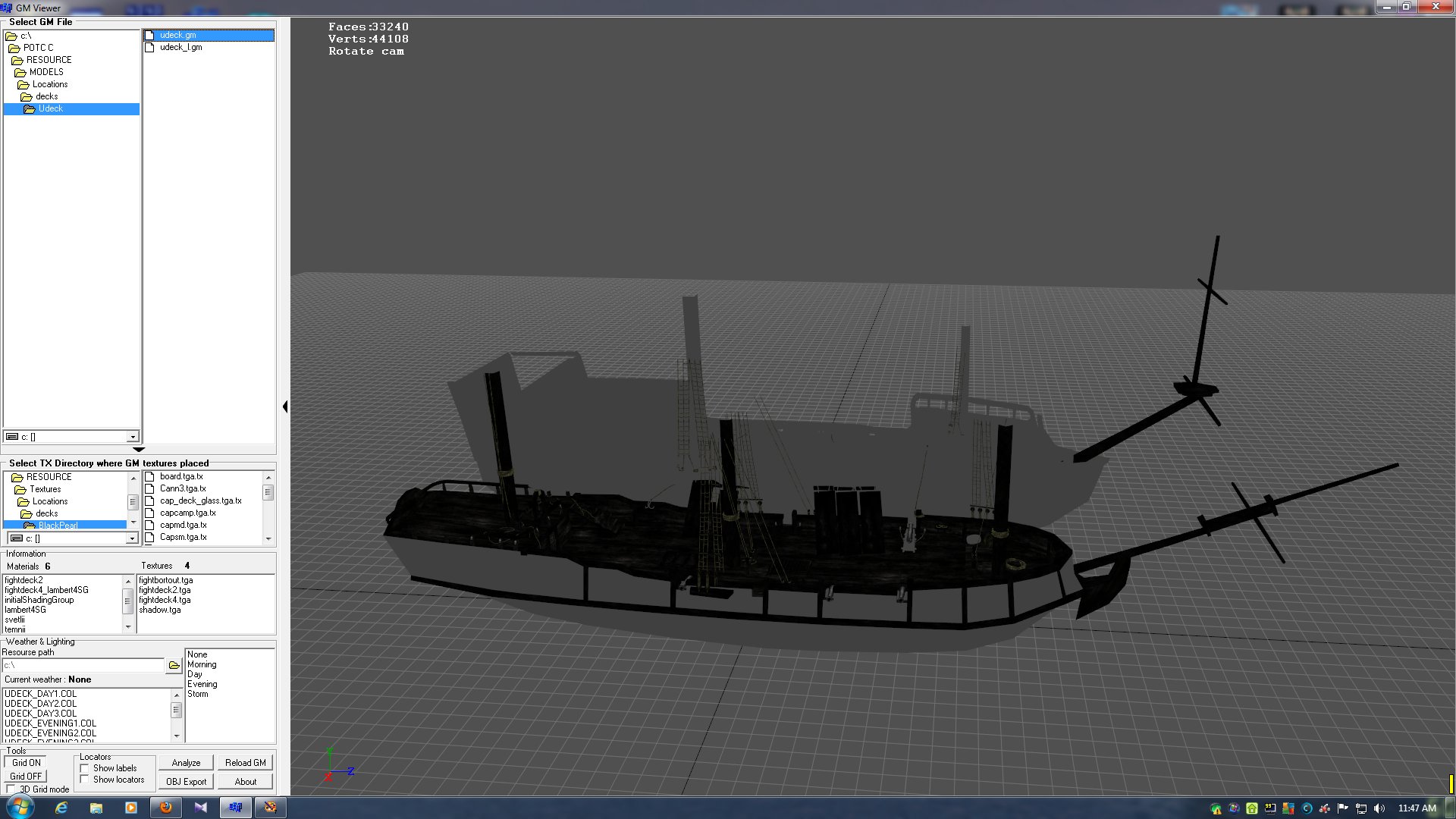Viewport: 1456px width, 819px height.
Task: Select the board.tga.tx texture file
Action: 181,477
